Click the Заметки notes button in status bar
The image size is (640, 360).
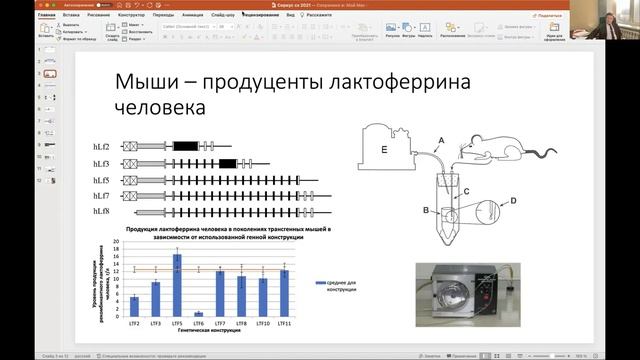430,356
